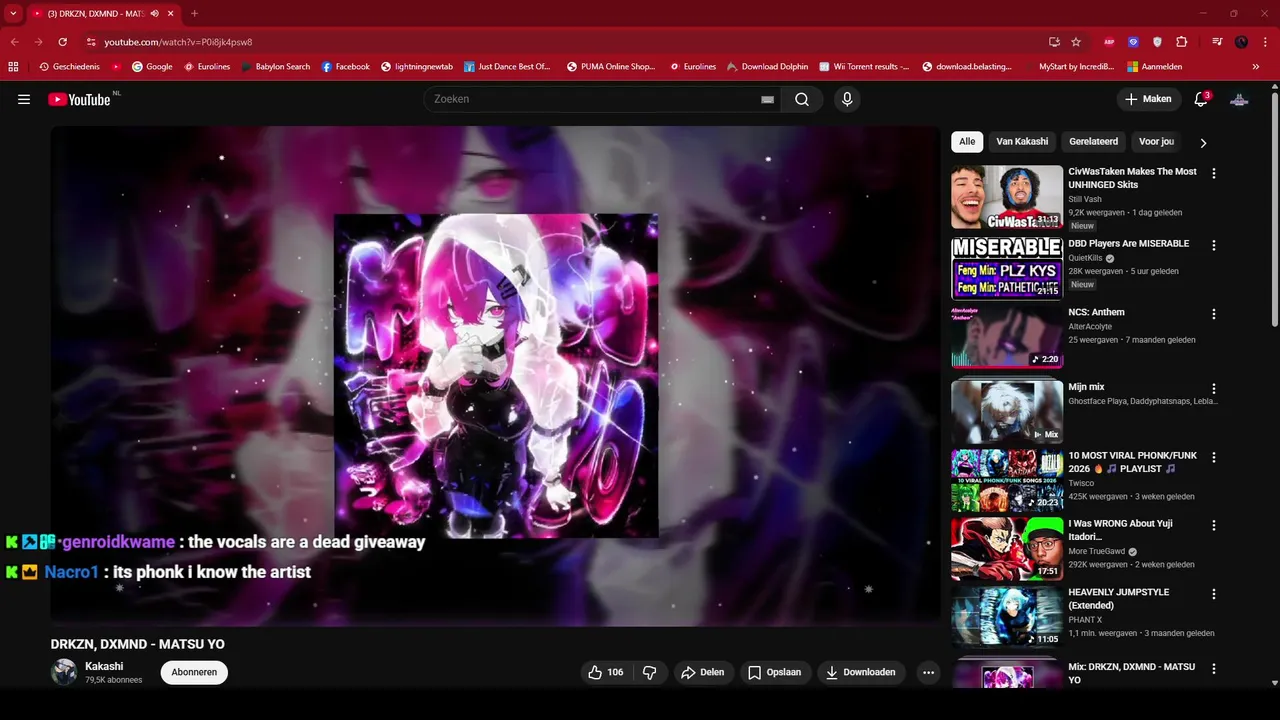Select the Voor jou filter chip
This screenshot has height=720, width=1280.
pos(1156,142)
